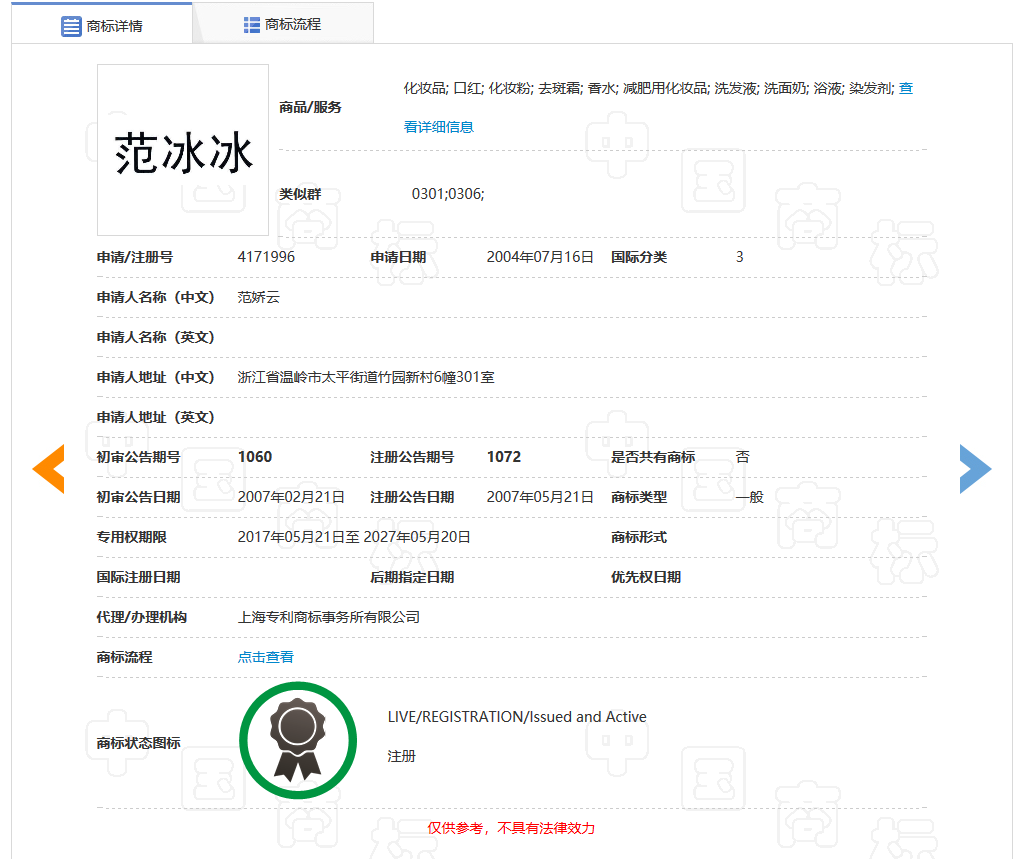The image size is (1024, 859).
Task: Click trademark type value 一般
Action: (x=750, y=497)
